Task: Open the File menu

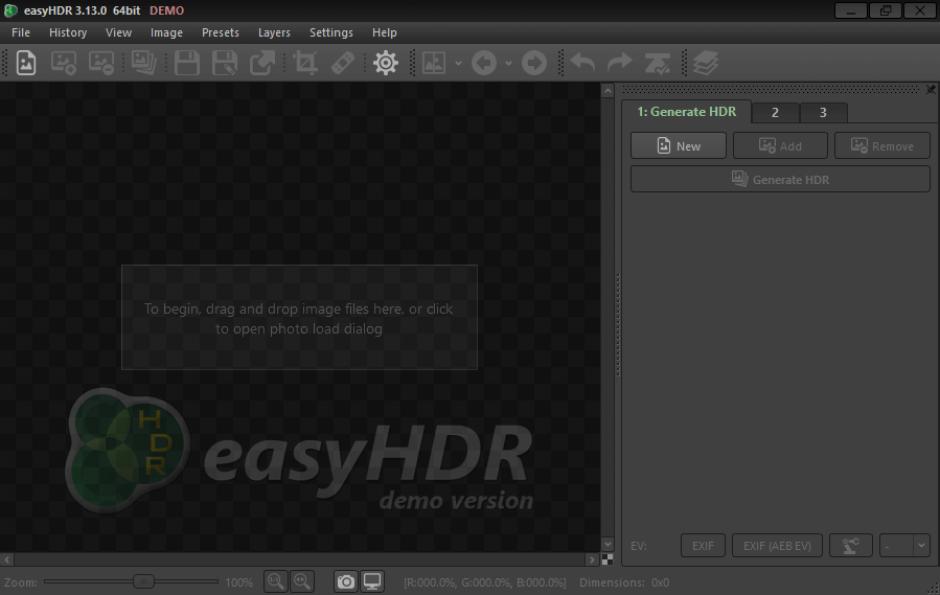Action: pyautogui.click(x=21, y=32)
